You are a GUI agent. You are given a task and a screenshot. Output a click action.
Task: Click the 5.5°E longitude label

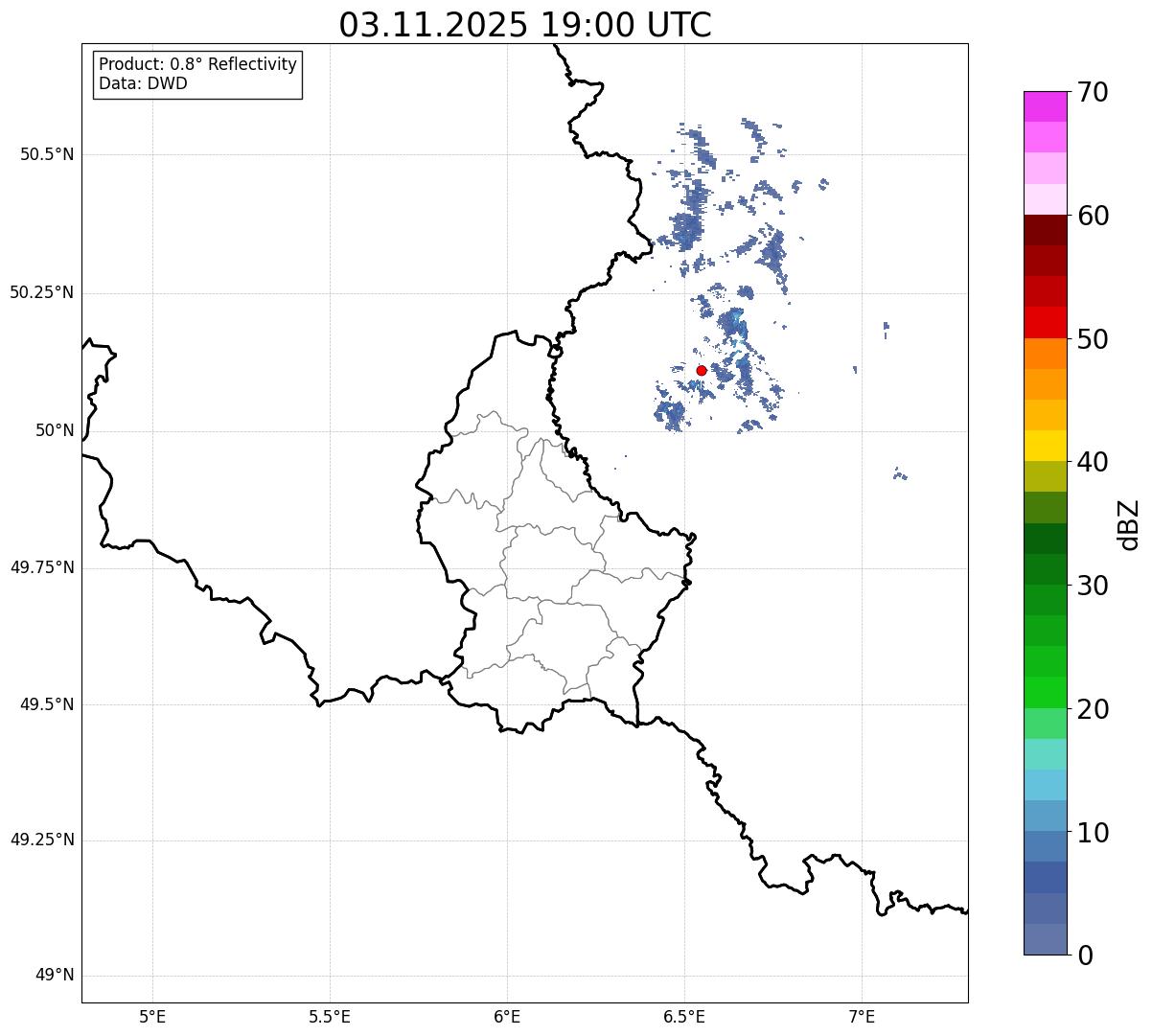tap(330, 1016)
